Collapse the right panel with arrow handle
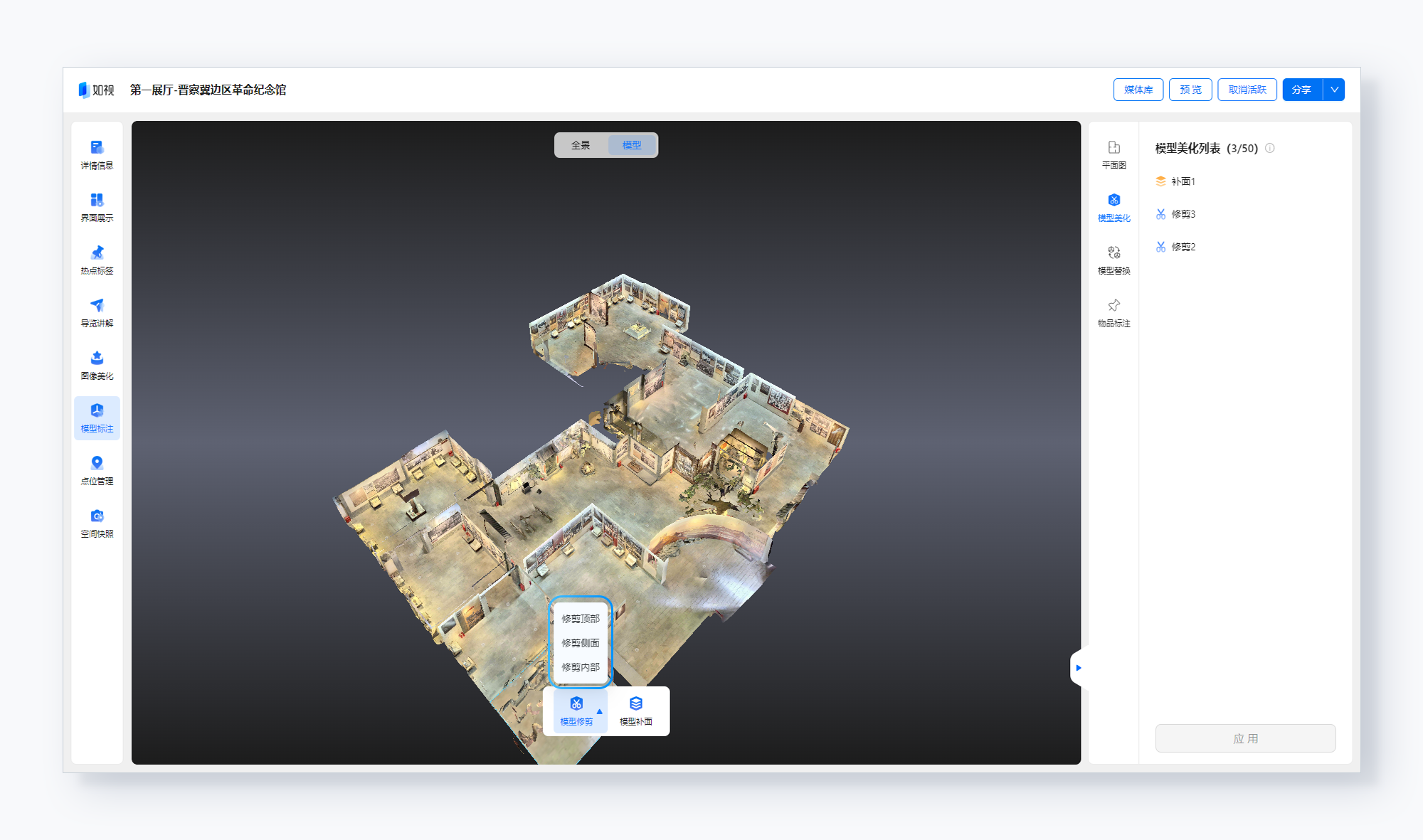 click(1079, 668)
